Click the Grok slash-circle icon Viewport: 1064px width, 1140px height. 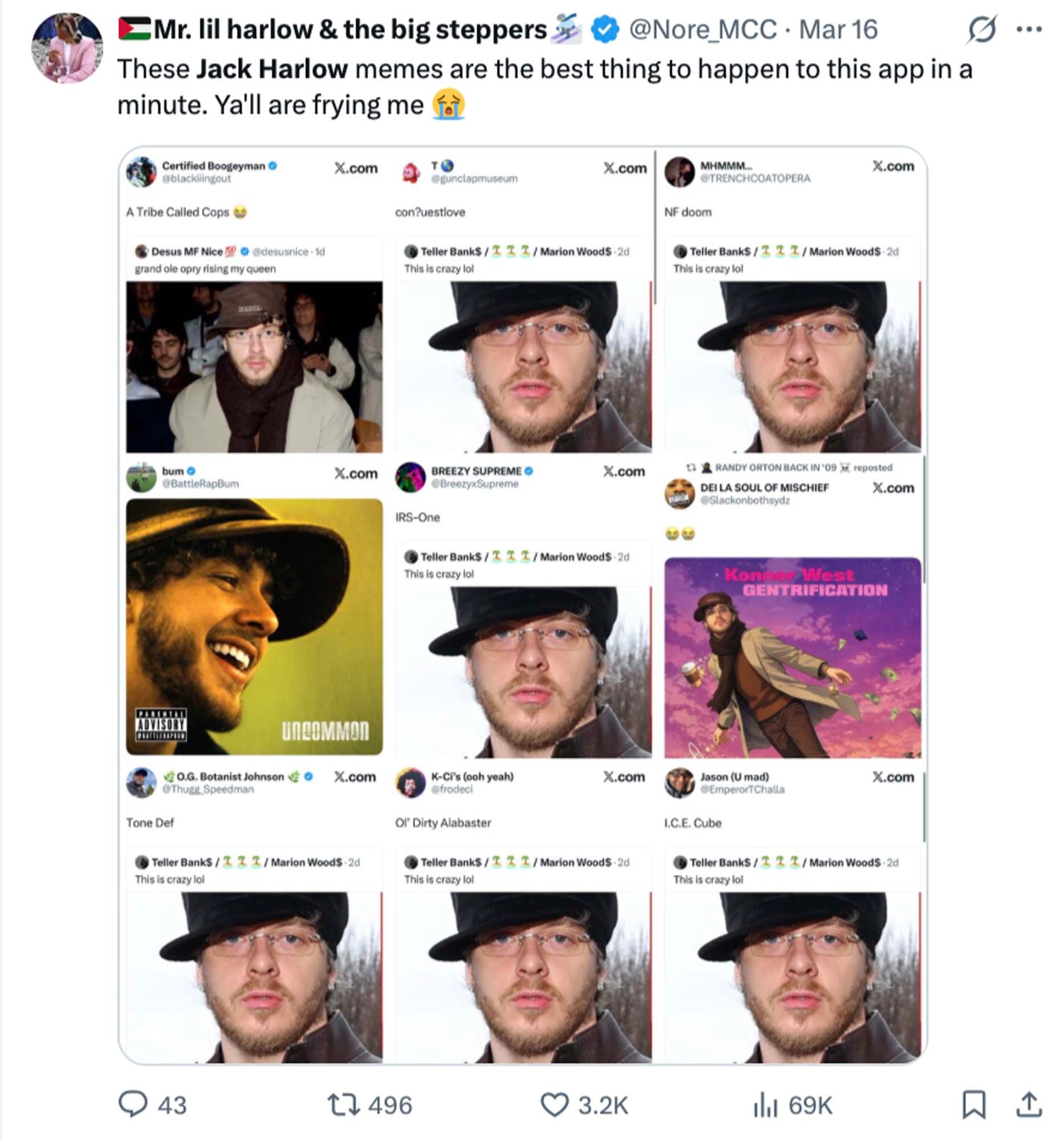point(981,29)
